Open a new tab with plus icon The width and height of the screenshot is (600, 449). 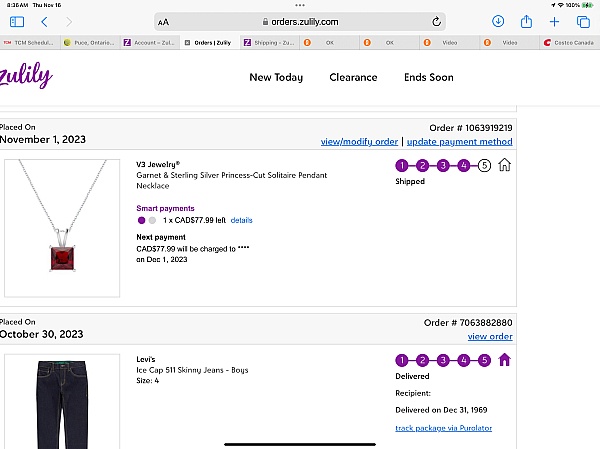tap(554, 21)
